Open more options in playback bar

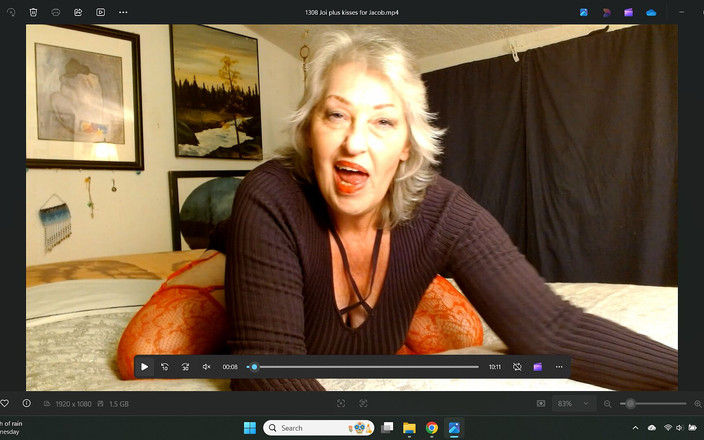click(x=559, y=367)
